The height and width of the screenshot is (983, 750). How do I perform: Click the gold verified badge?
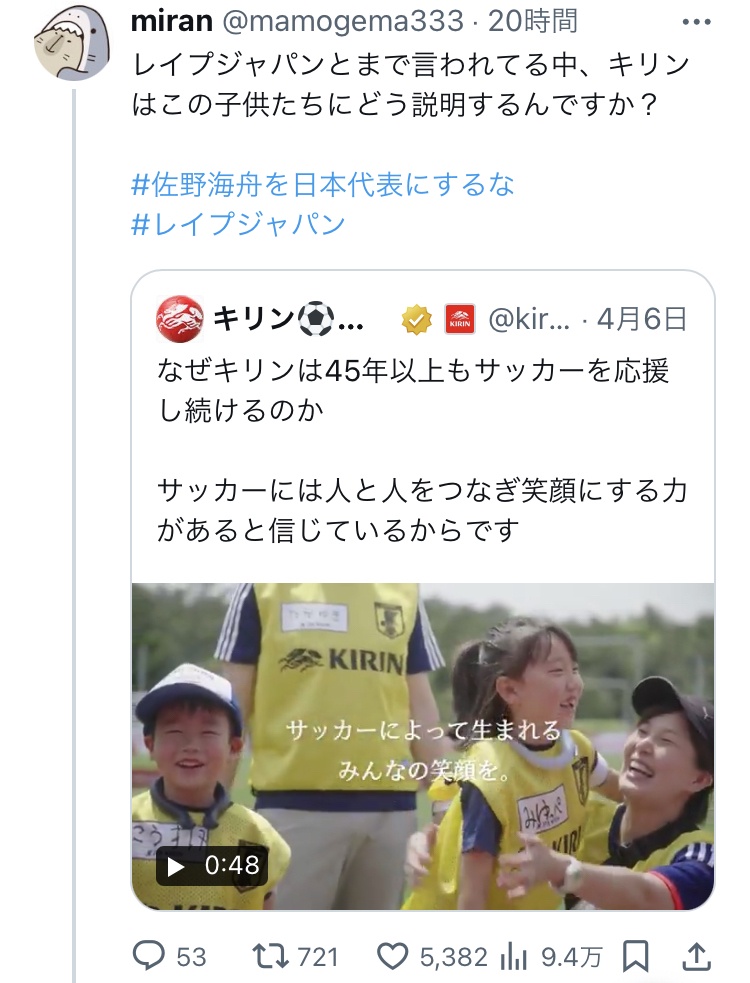(x=416, y=320)
